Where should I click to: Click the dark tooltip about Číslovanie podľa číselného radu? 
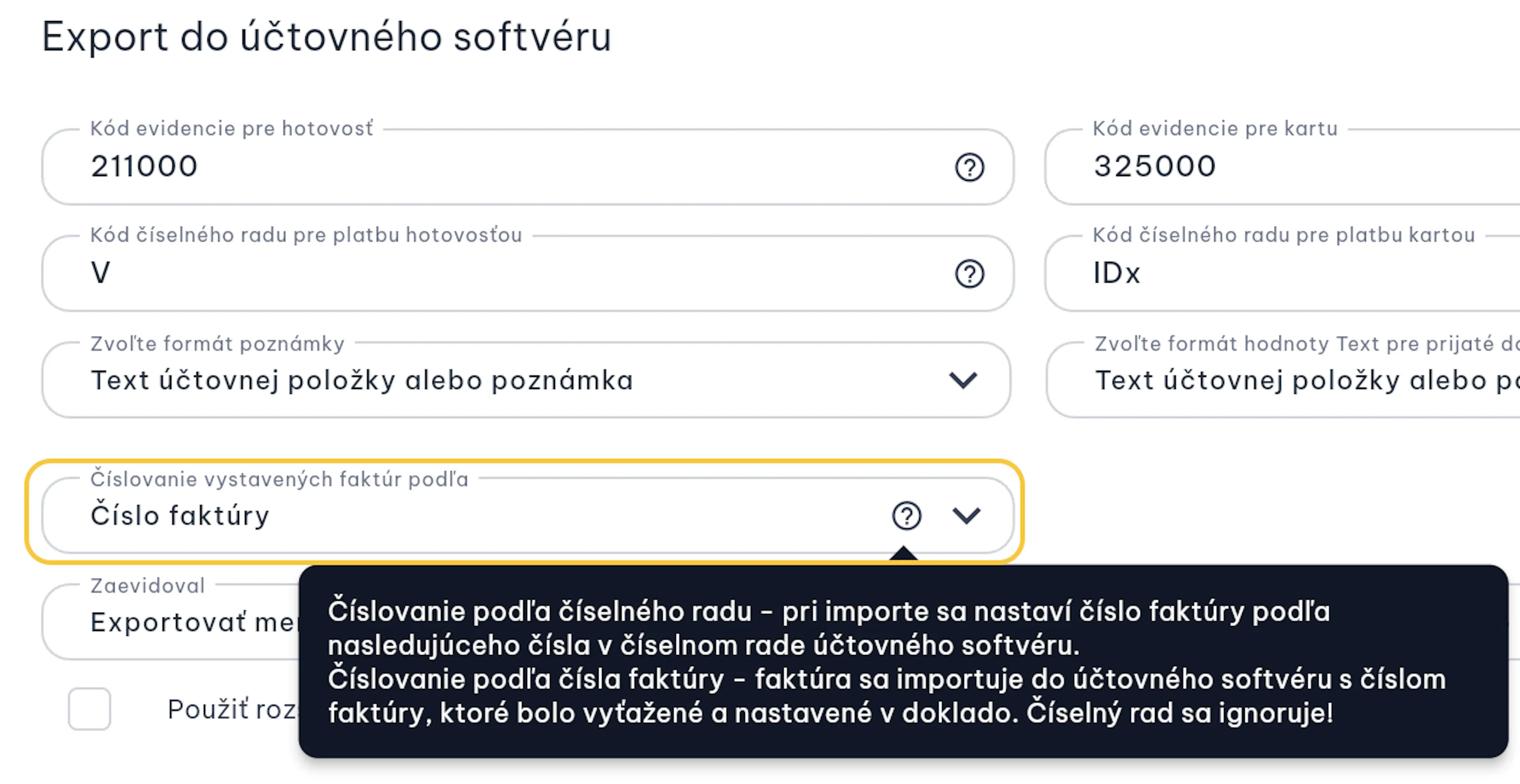903,661
